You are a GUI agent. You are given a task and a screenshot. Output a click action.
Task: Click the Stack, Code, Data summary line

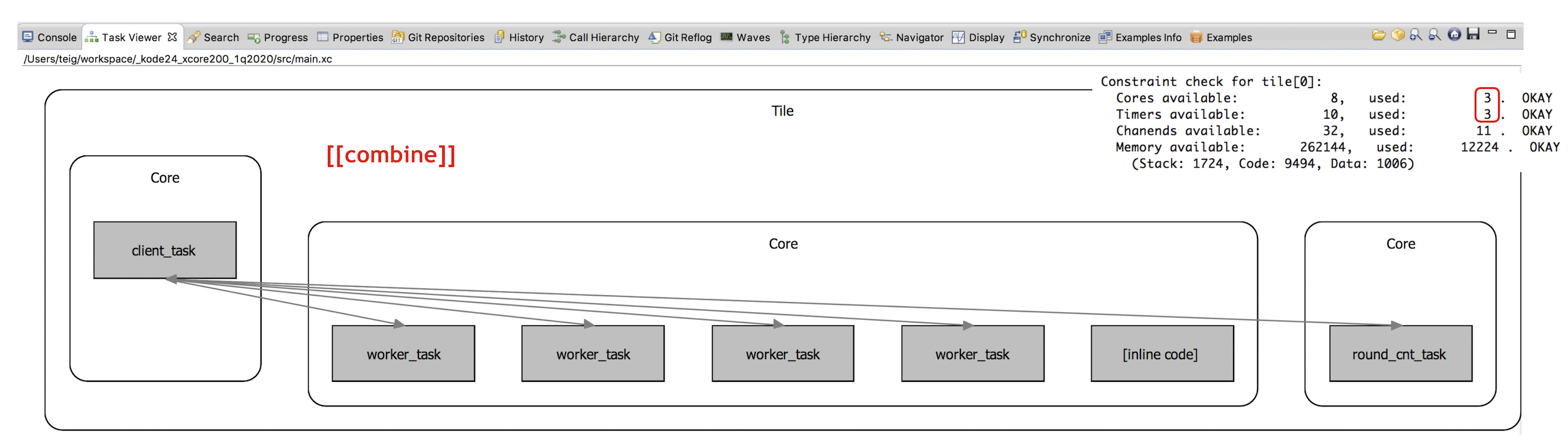pos(1272,163)
